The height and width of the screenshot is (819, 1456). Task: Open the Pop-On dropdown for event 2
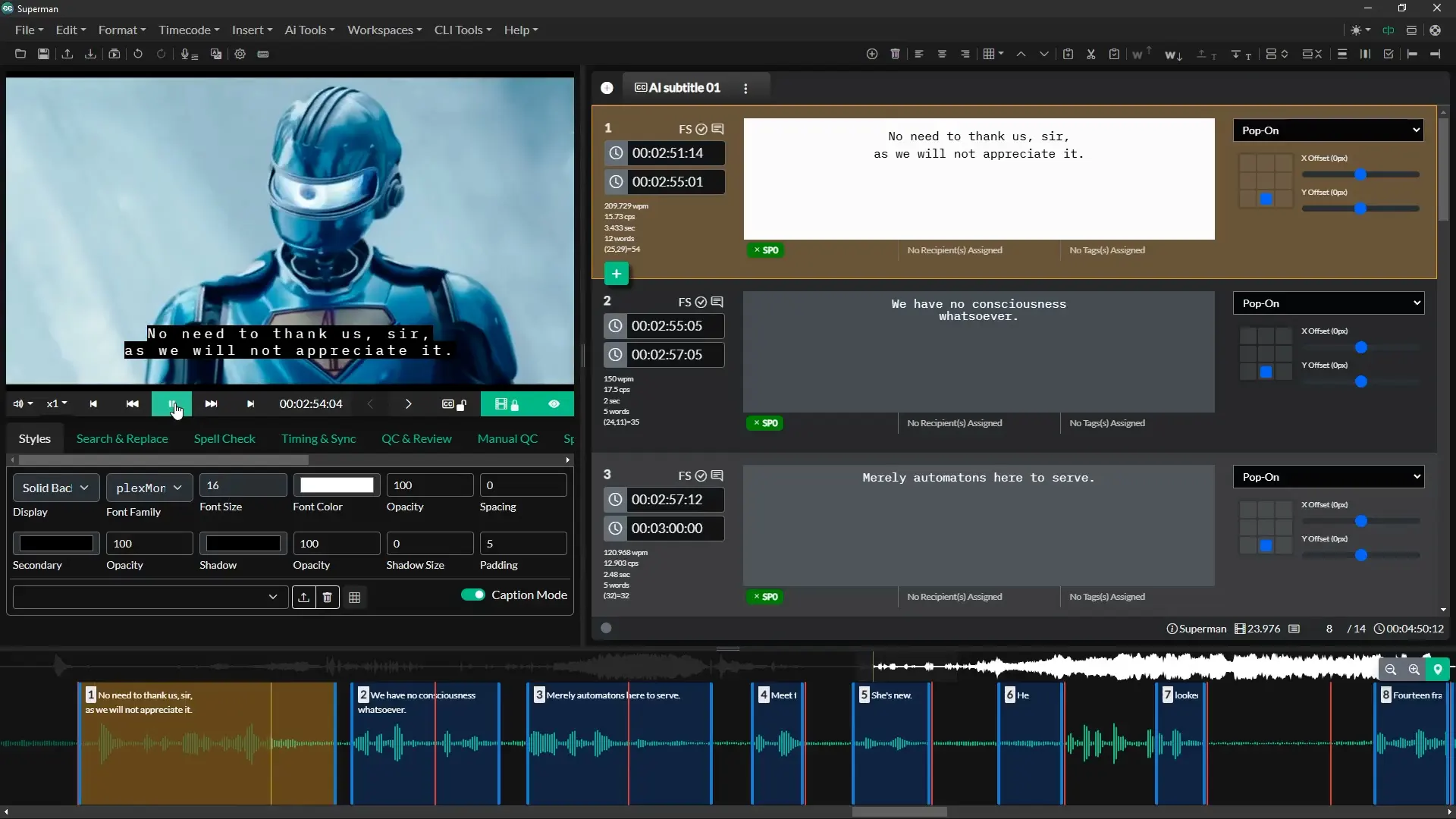coord(1329,303)
